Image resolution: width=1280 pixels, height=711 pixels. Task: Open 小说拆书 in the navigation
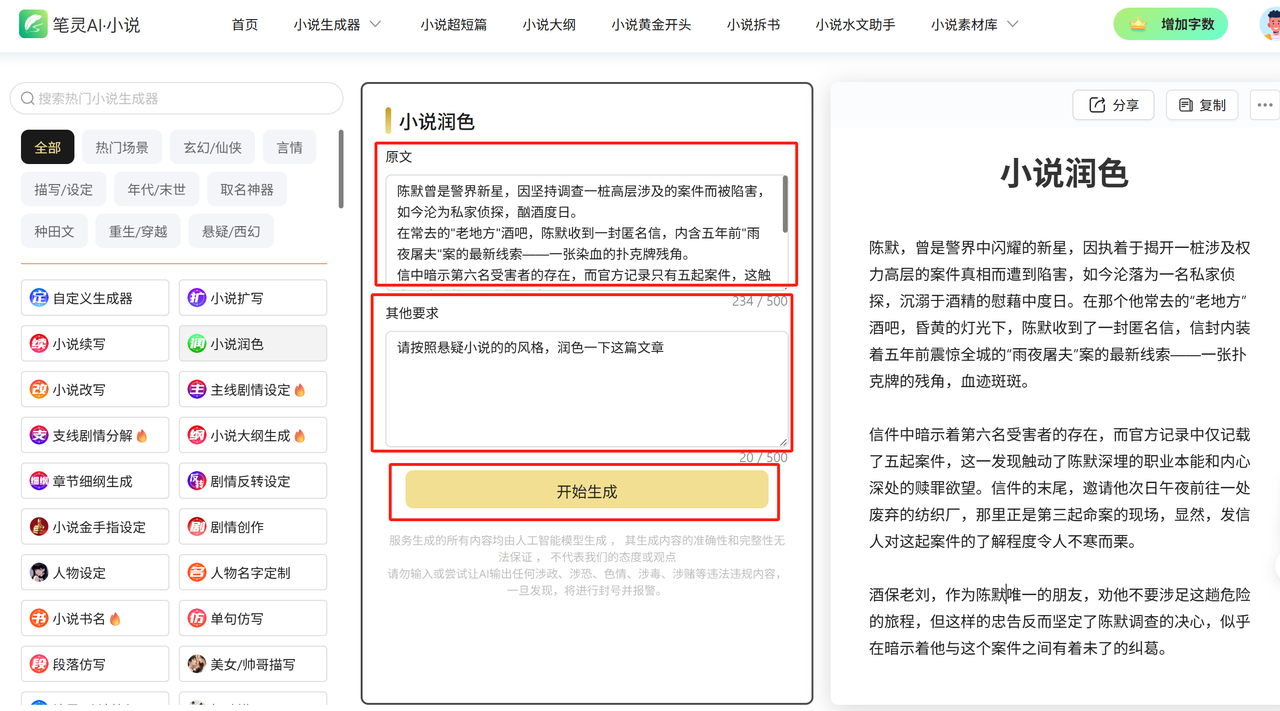click(753, 25)
